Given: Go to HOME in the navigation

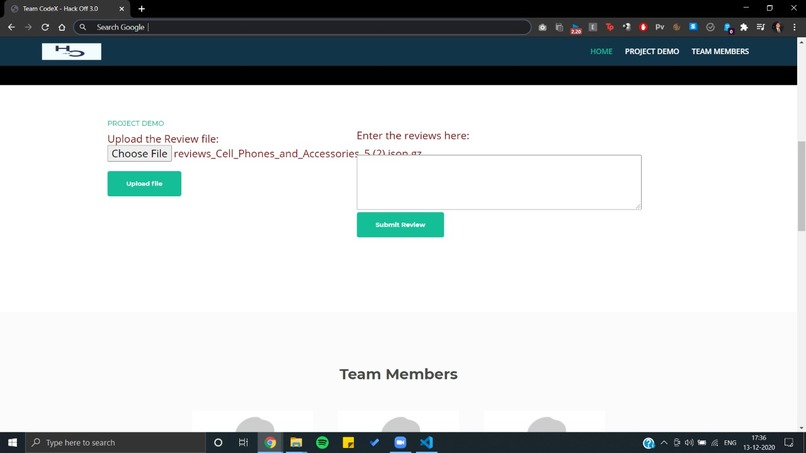Looking at the screenshot, I should tap(601, 51).
